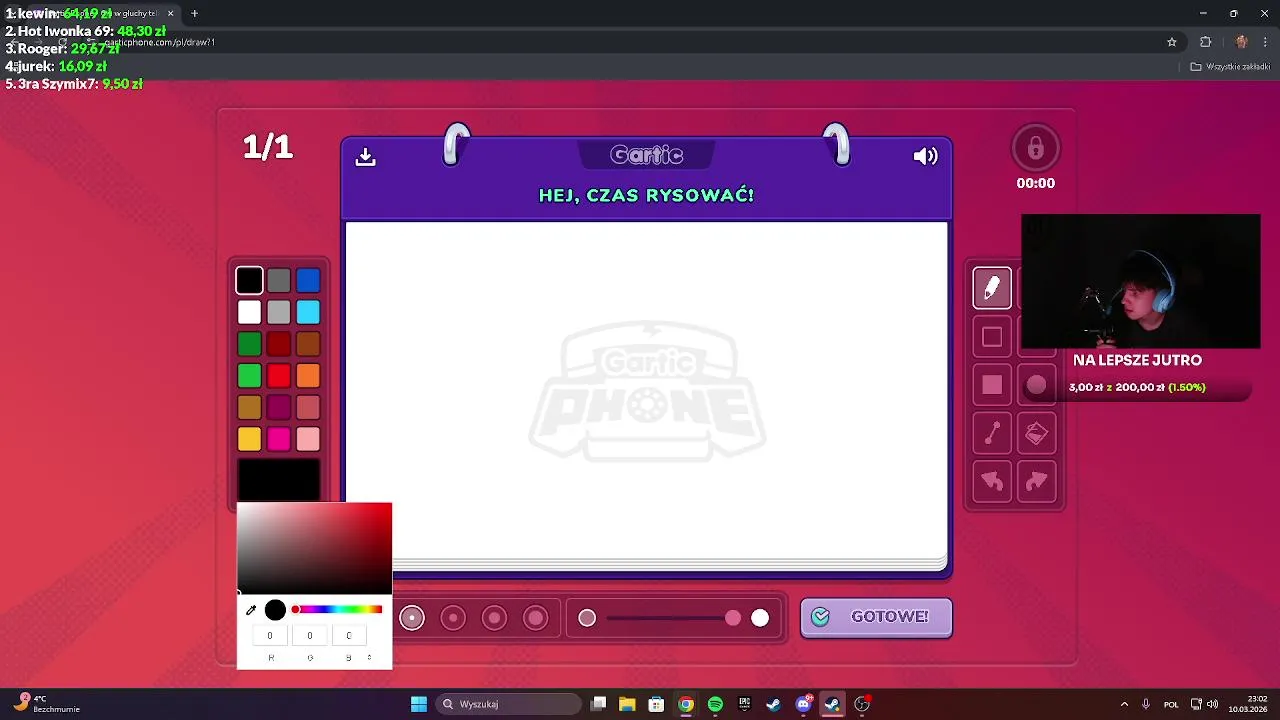Select the filled ellipse tool
The width and height of the screenshot is (1280, 720).
pyautogui.click(x=1036, y=385)
